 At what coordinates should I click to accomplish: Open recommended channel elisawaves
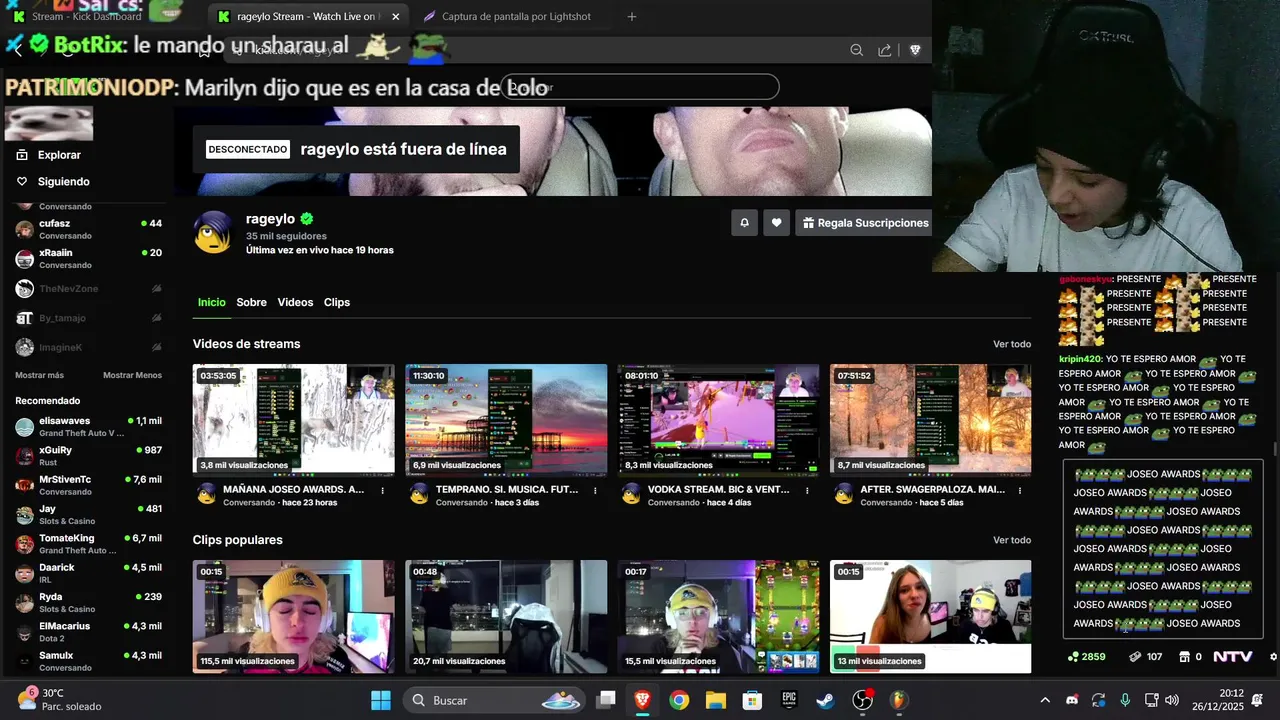(88, 427)
